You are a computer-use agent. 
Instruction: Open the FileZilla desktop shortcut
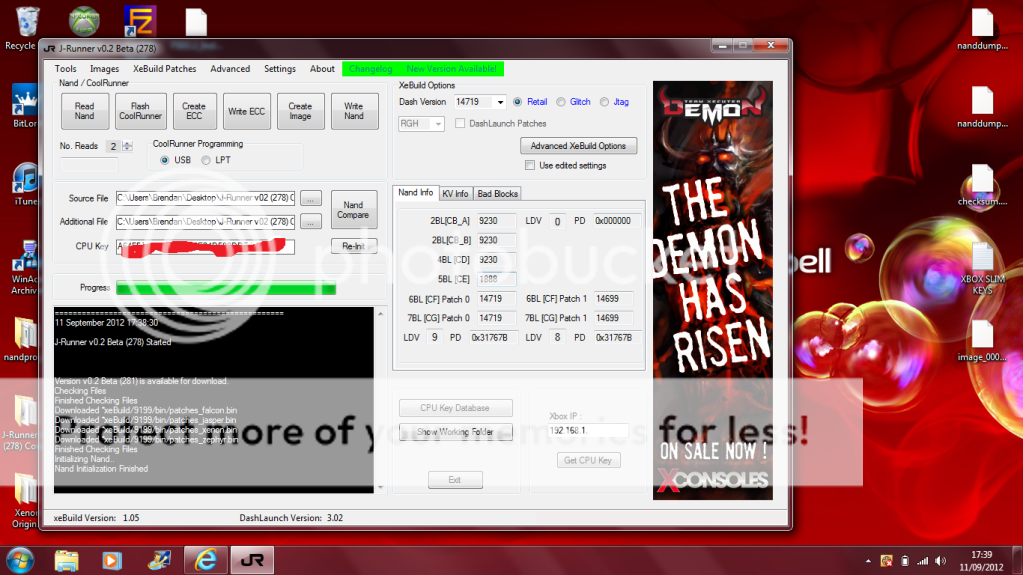[139, 20]
